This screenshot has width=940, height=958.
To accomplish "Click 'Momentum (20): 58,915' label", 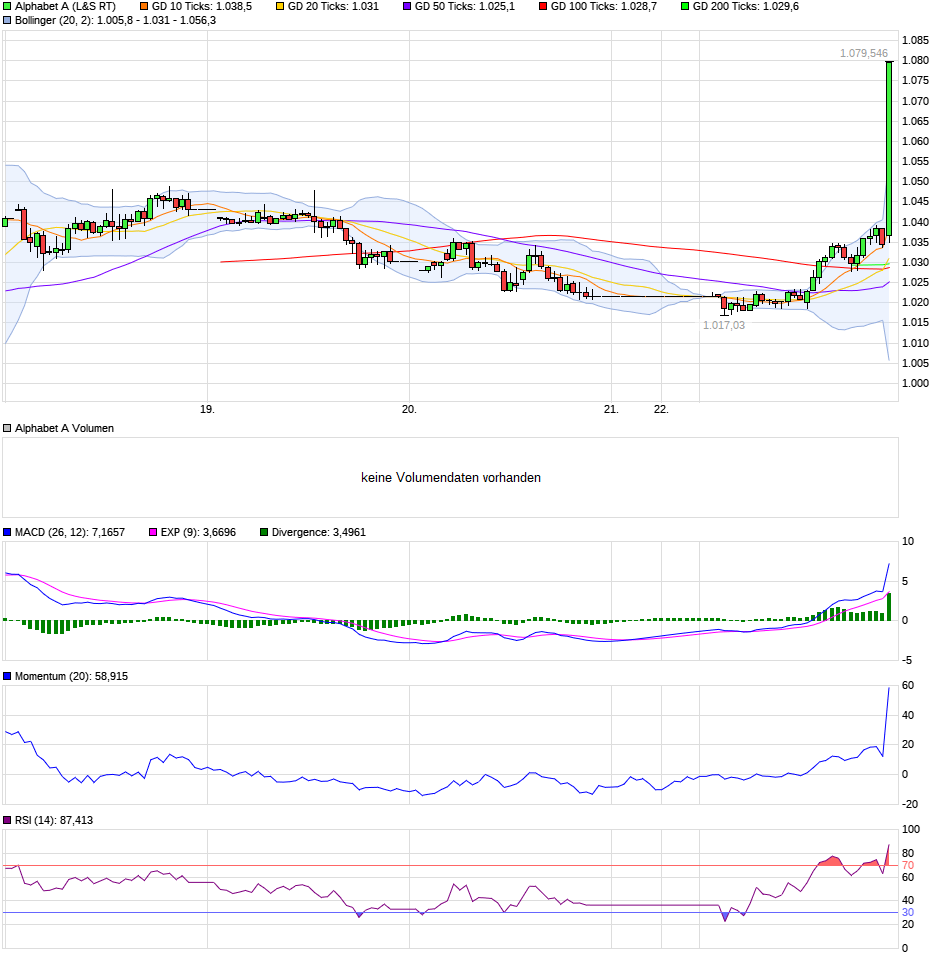I will tap(71, 676).
